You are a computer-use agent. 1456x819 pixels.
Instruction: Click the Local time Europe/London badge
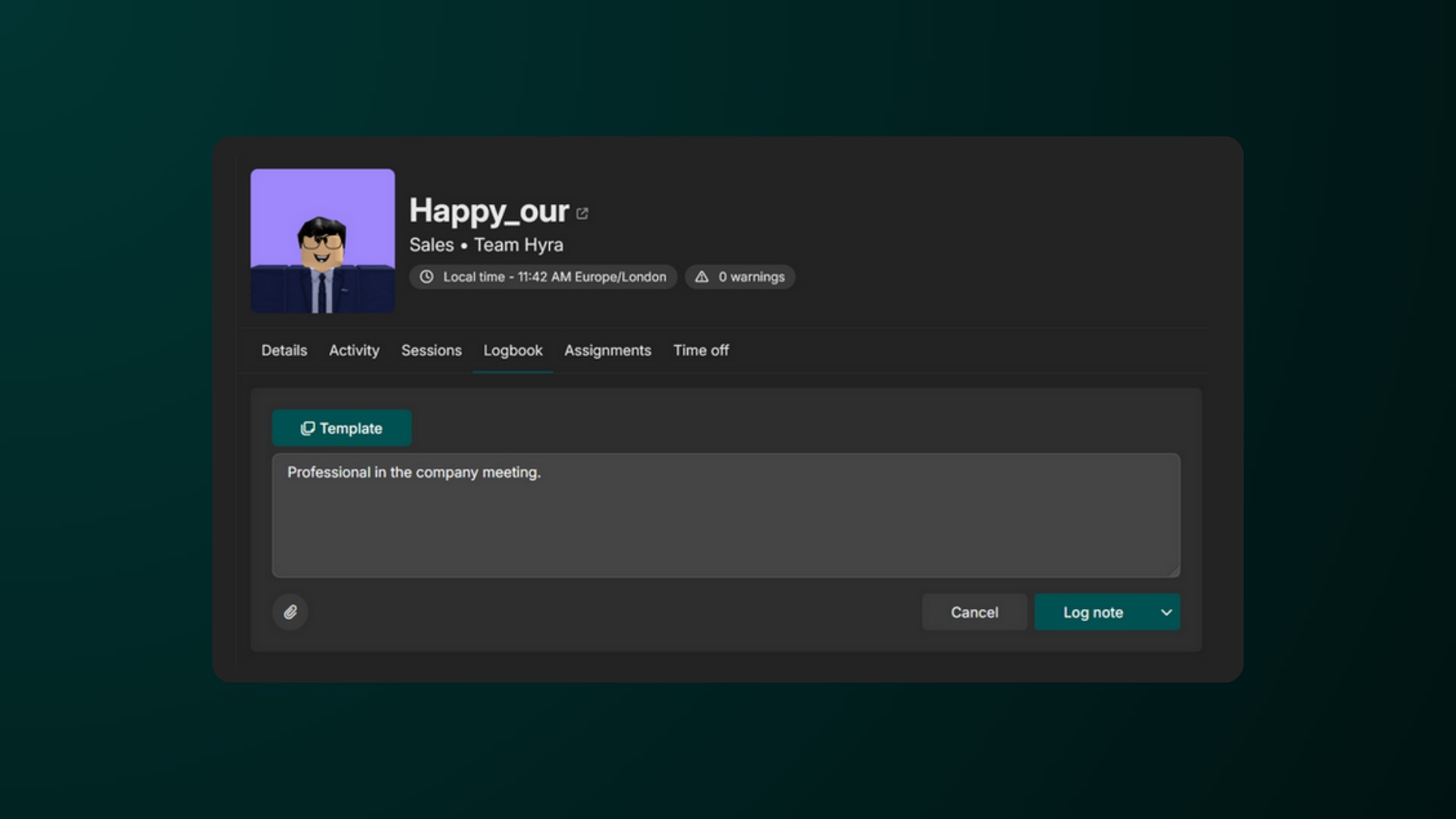tap(543, 277)
